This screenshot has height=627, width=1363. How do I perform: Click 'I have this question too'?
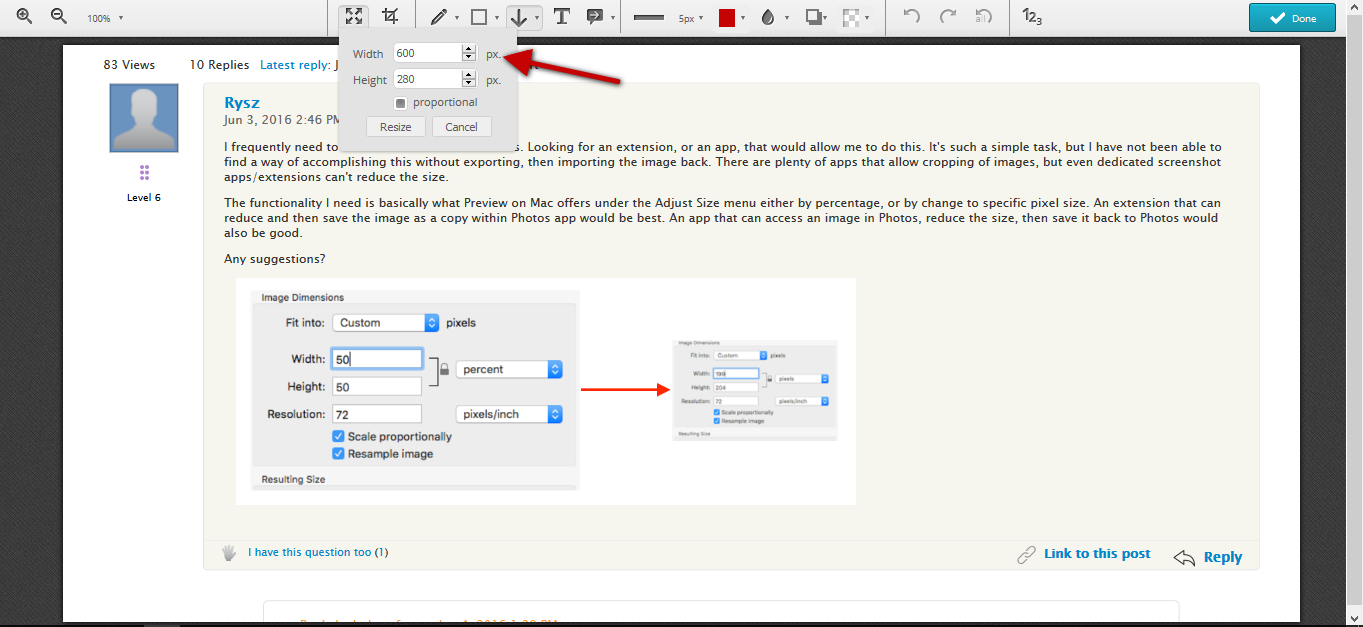click(310, 552)
